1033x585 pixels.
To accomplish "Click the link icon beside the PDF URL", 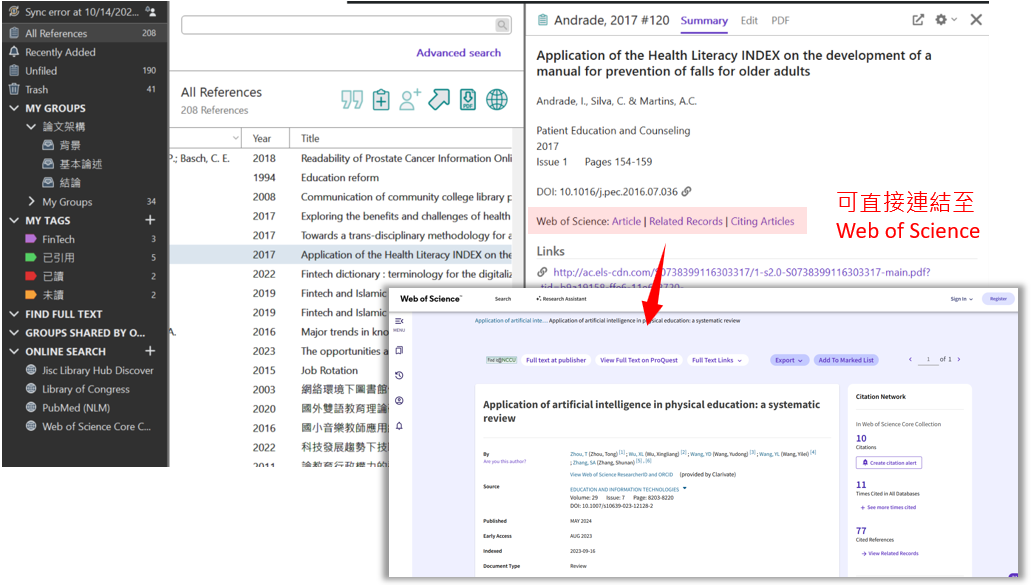I will [542, 271].
